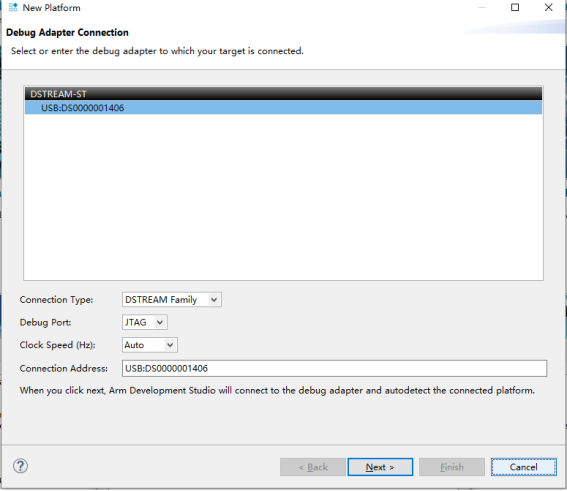The image size is (567, 491).
Task: Click the Cancel button
Action: (524, 467)
